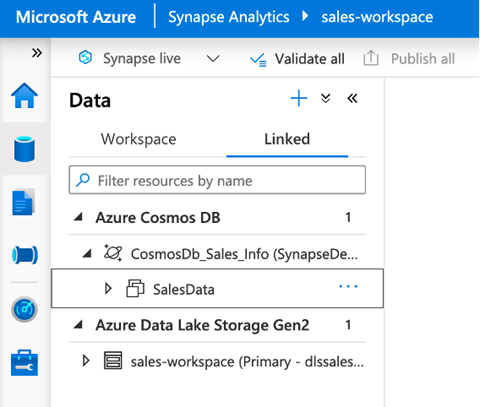
Task: Open the Home hub icon
Action: pyautogui.click(x=24, y=96)
